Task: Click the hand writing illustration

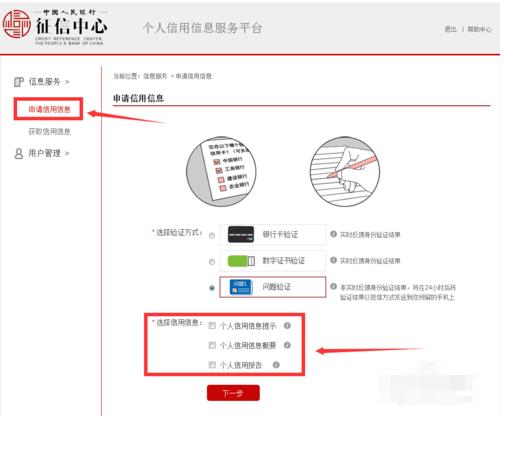Action: point(345,171)
